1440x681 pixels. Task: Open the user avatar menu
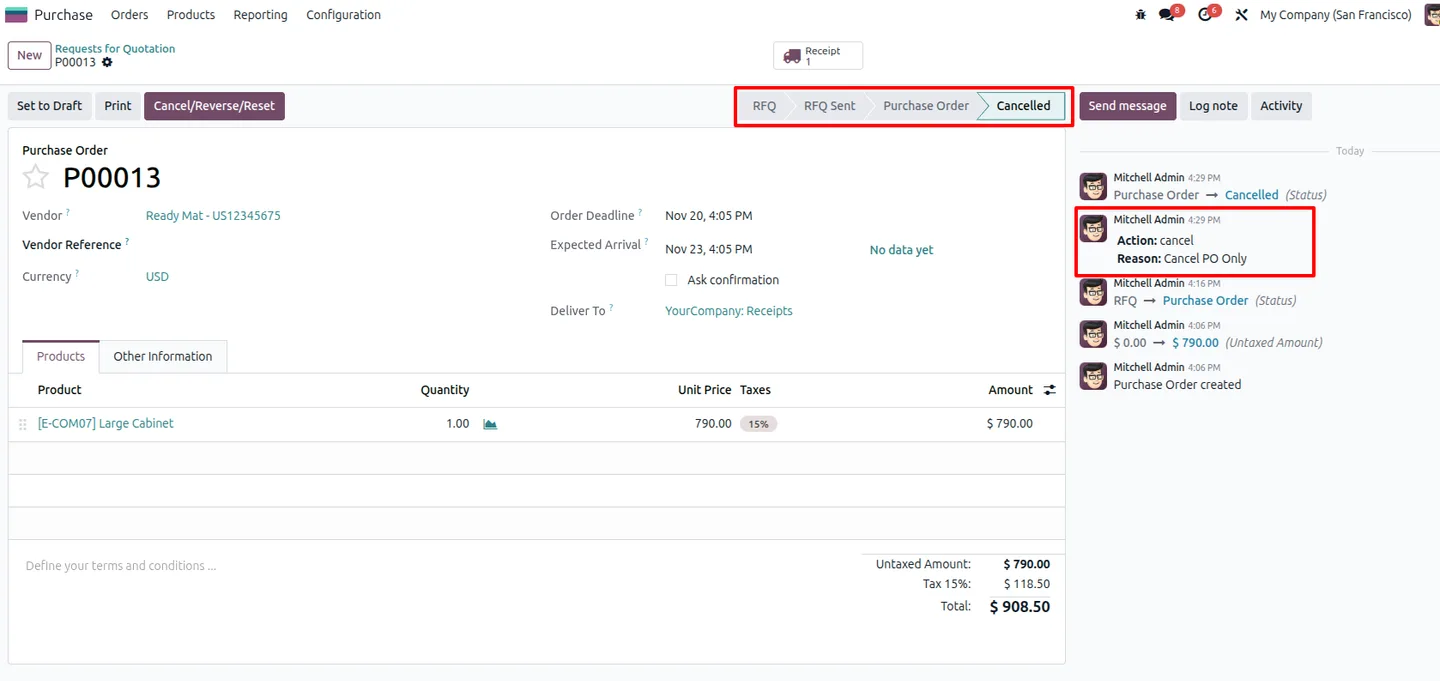1432,15
